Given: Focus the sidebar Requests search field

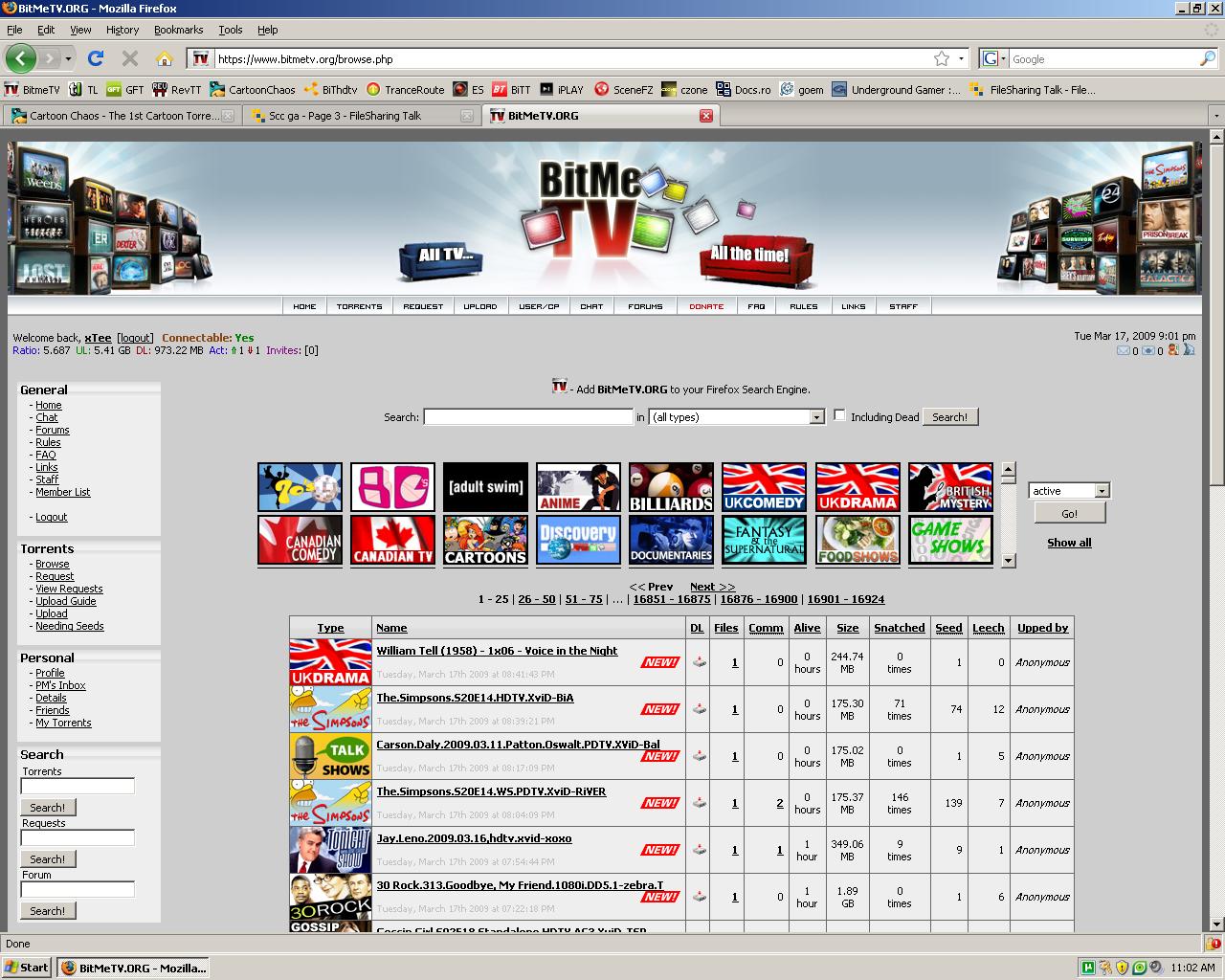Looking at the screenshot, I should tap(78, 837).
